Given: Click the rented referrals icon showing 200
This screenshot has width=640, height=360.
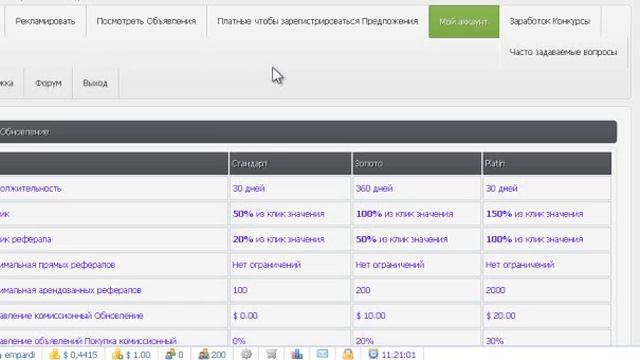Looking at the screenshot, I should pyautogui.click(x=203, y=354).
